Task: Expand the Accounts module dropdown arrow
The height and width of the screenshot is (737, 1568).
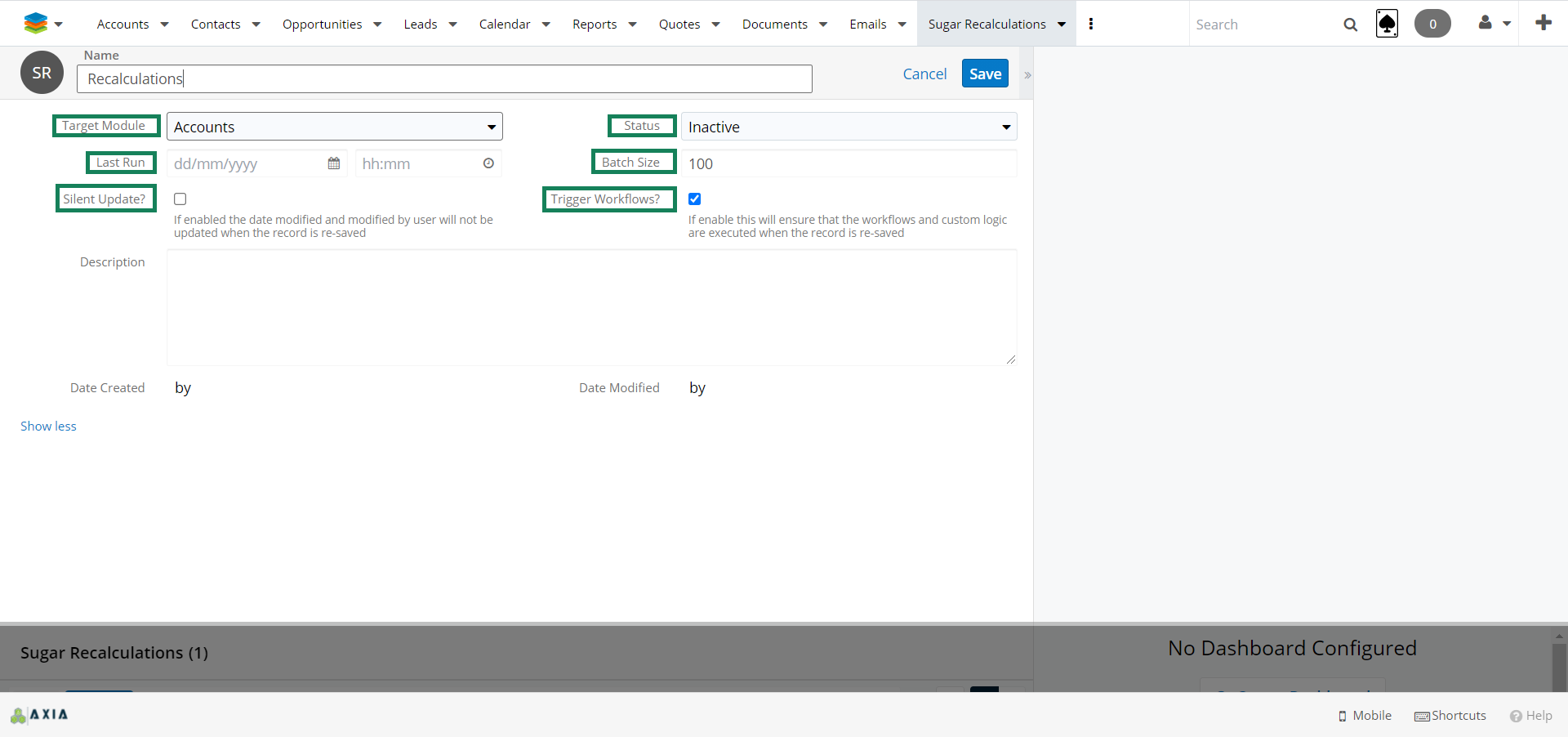Action: point(164,25)
